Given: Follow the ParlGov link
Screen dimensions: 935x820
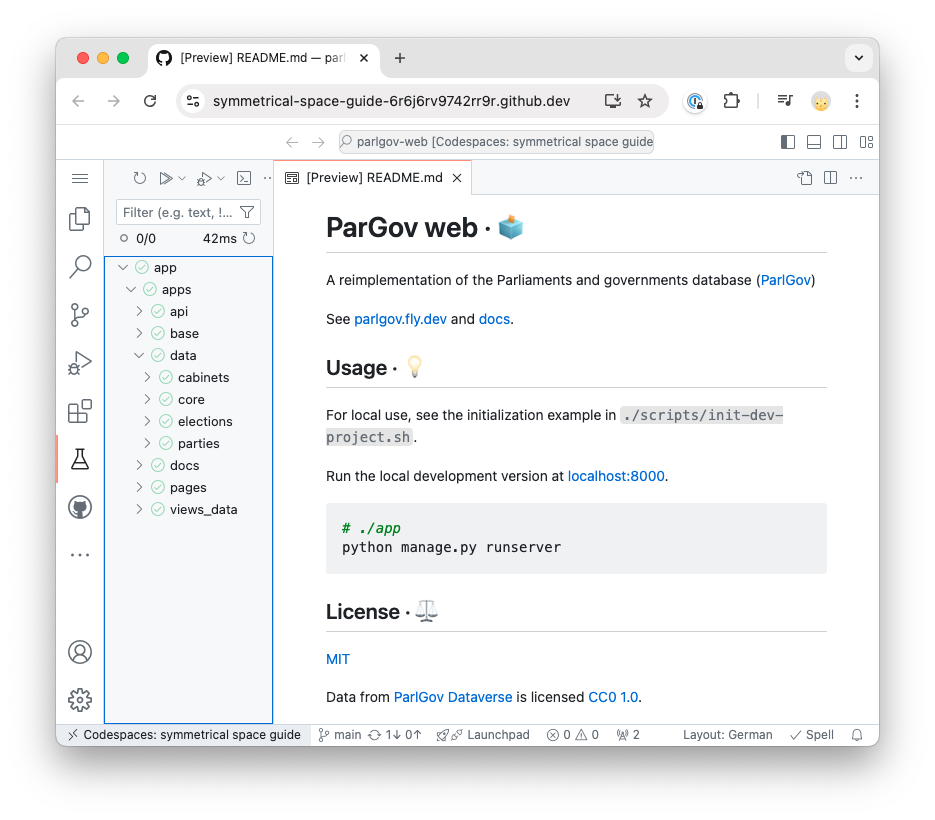Looking at the screenshot, I should point(785,280).
